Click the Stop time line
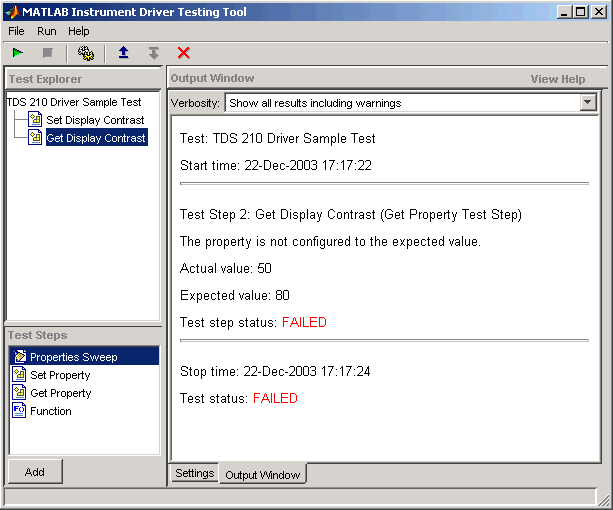The width and height of the screenshot is (613, 510). [275, 371]
